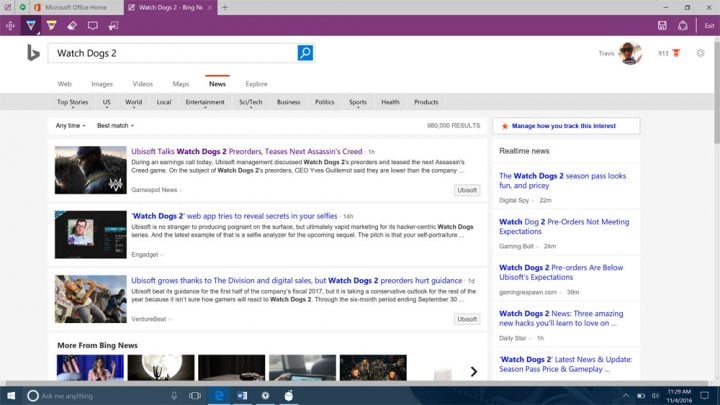Exit Web Note mode
Viewport: 720px width, 405px height.
(x=709, y=26)
